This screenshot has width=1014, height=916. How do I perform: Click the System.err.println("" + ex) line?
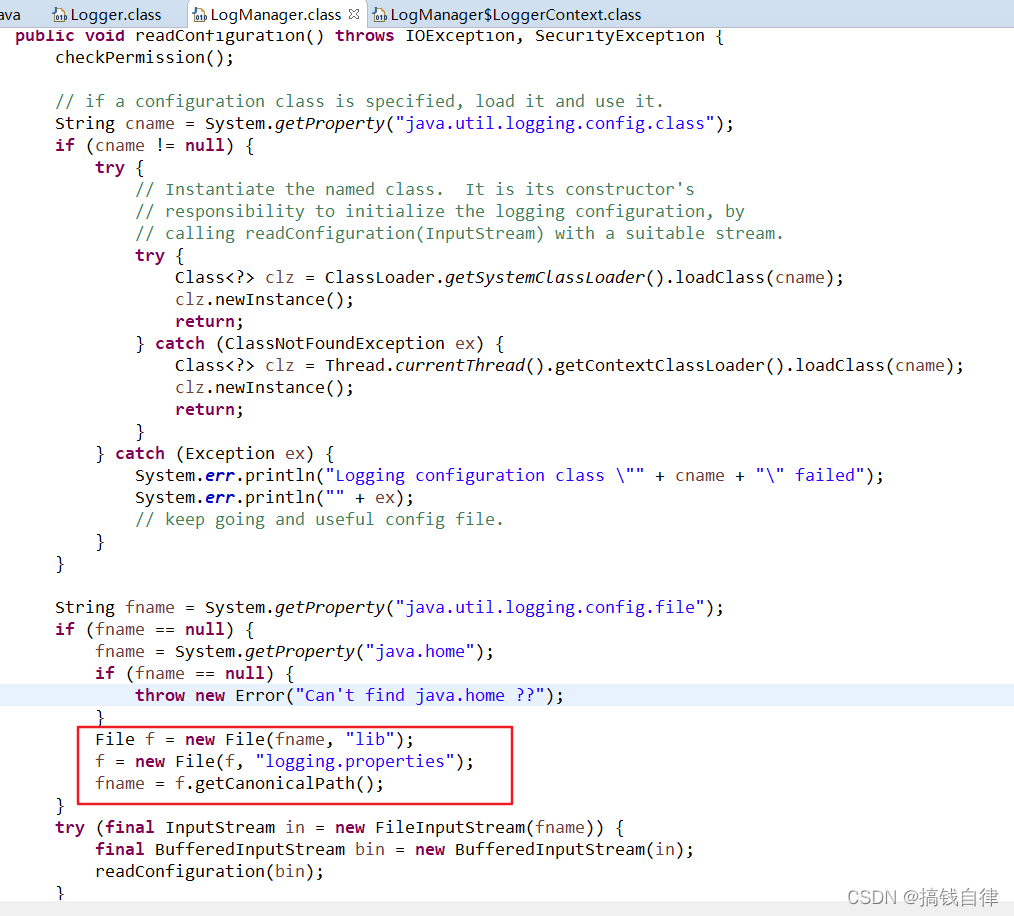coord(274,497)
